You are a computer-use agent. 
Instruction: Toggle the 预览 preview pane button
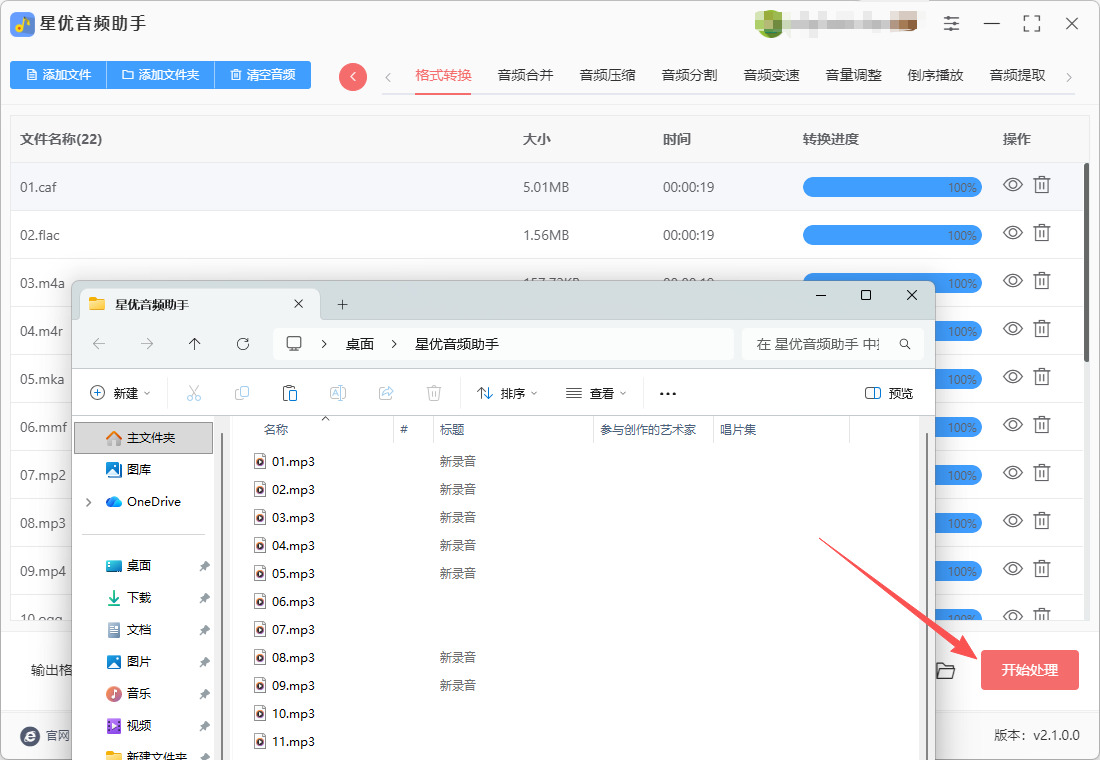[889, 393]
